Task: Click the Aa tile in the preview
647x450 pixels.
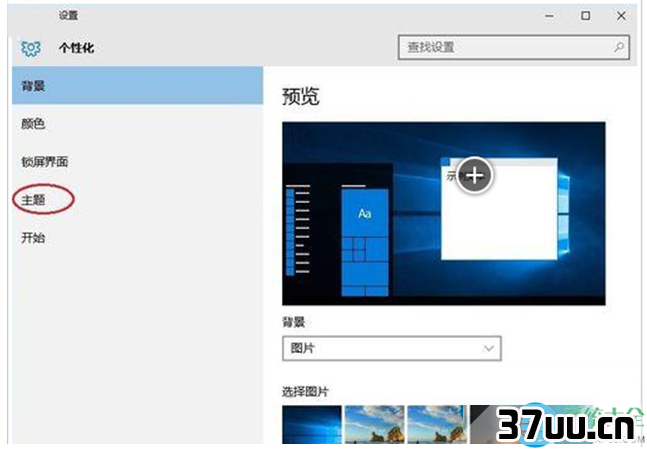Action: 365,213
